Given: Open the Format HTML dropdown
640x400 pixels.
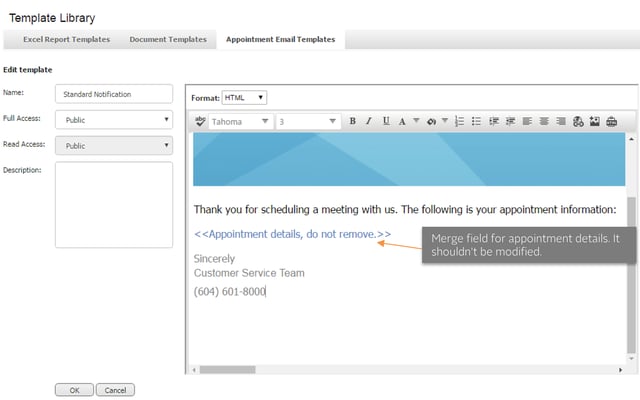Looking at the screenshot, I should (x=244, y=98).
